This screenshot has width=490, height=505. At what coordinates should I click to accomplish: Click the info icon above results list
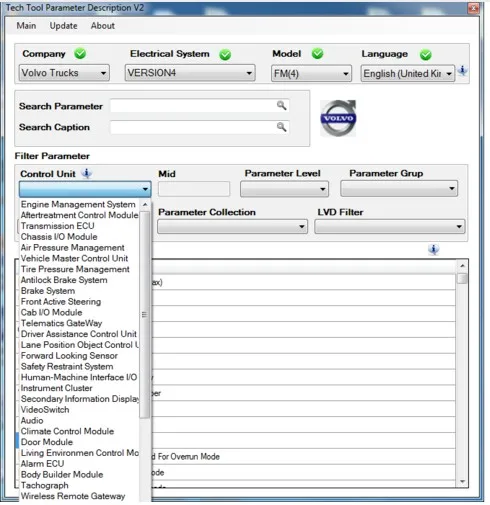433,249
